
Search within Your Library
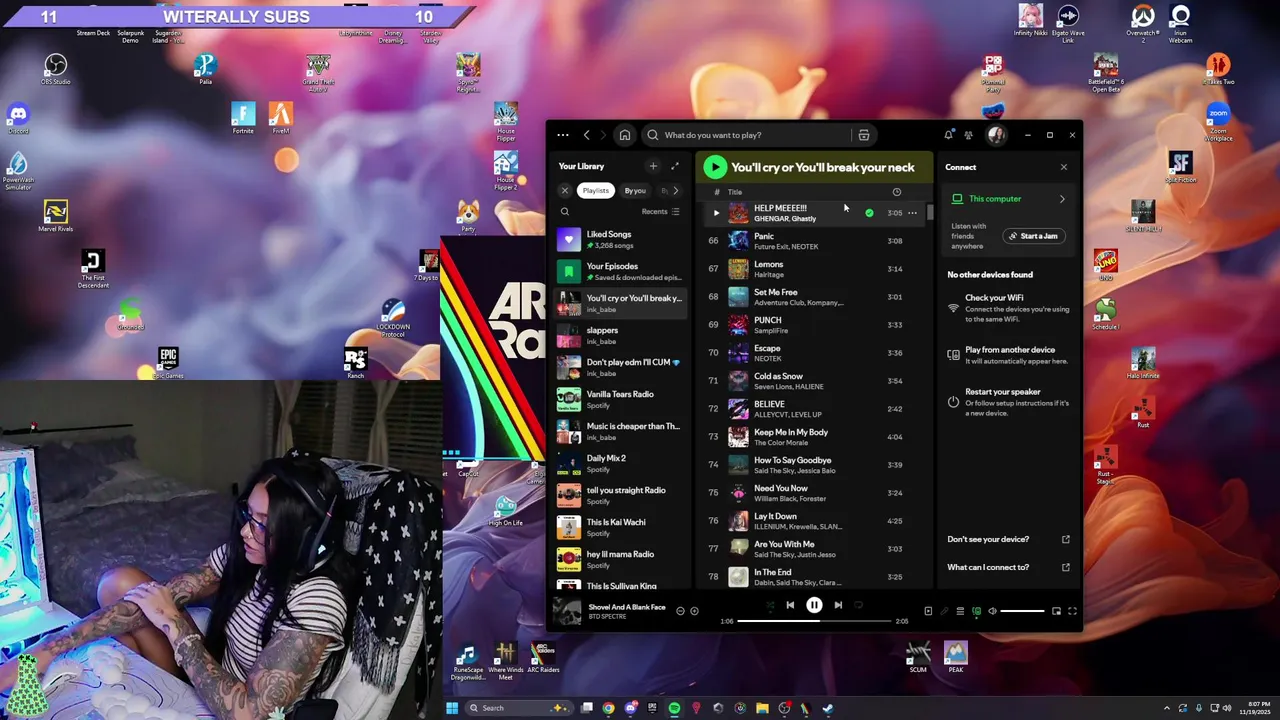(565, 211)
